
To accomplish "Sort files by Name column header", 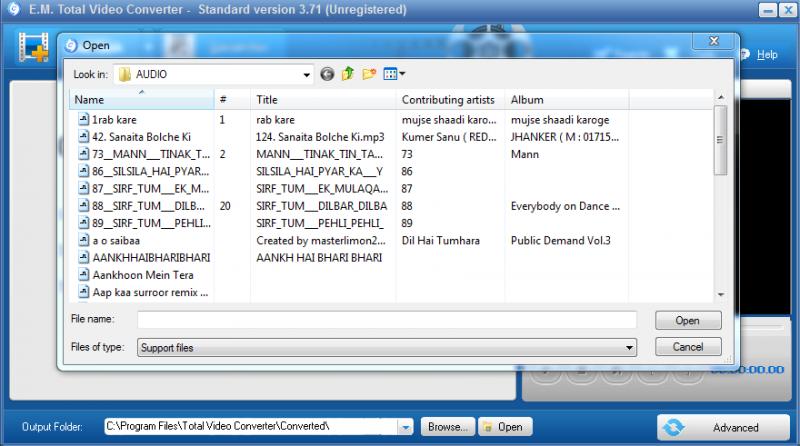I will pos(140,100).
